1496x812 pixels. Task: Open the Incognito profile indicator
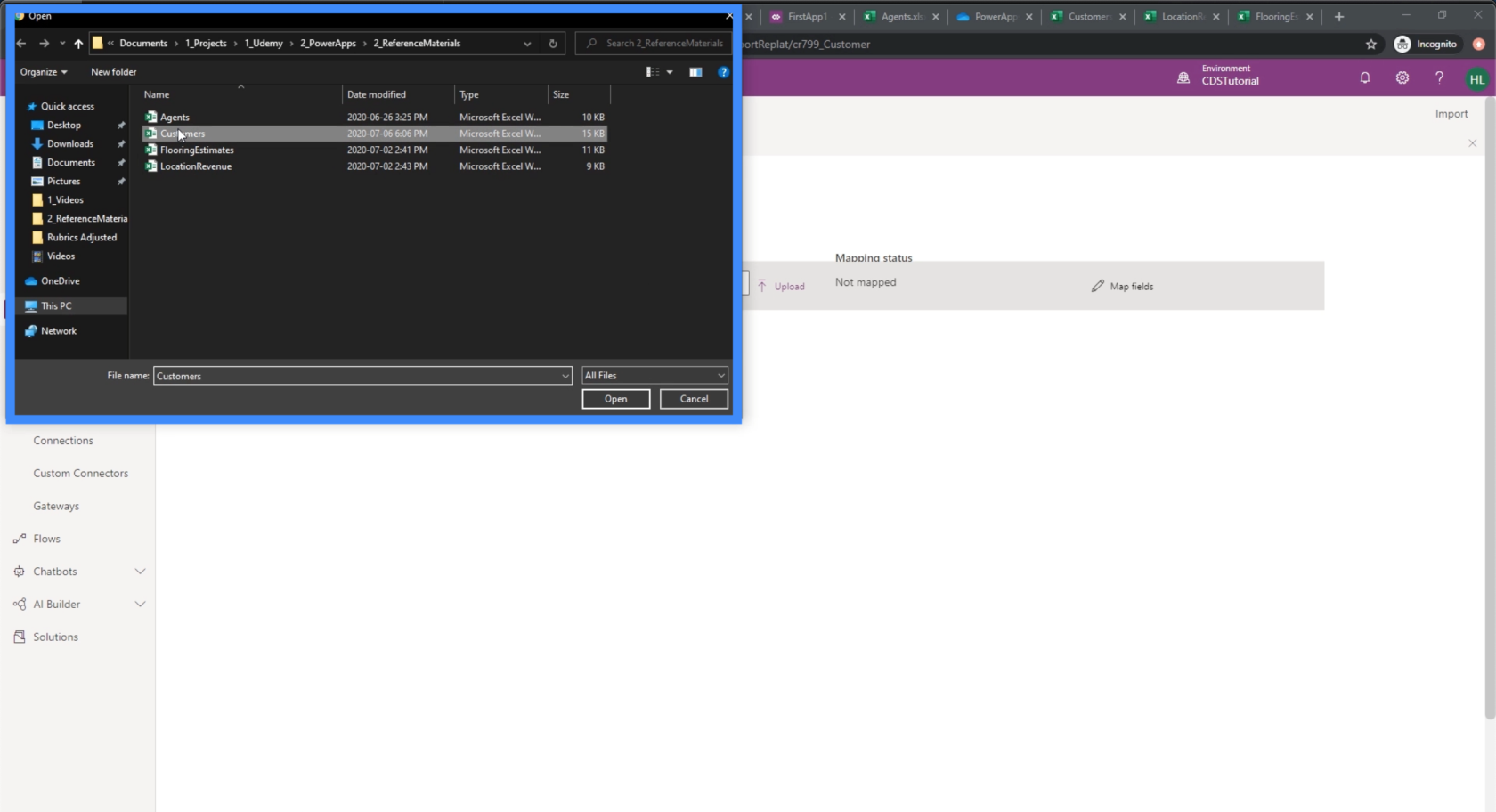click(1427, 44)
